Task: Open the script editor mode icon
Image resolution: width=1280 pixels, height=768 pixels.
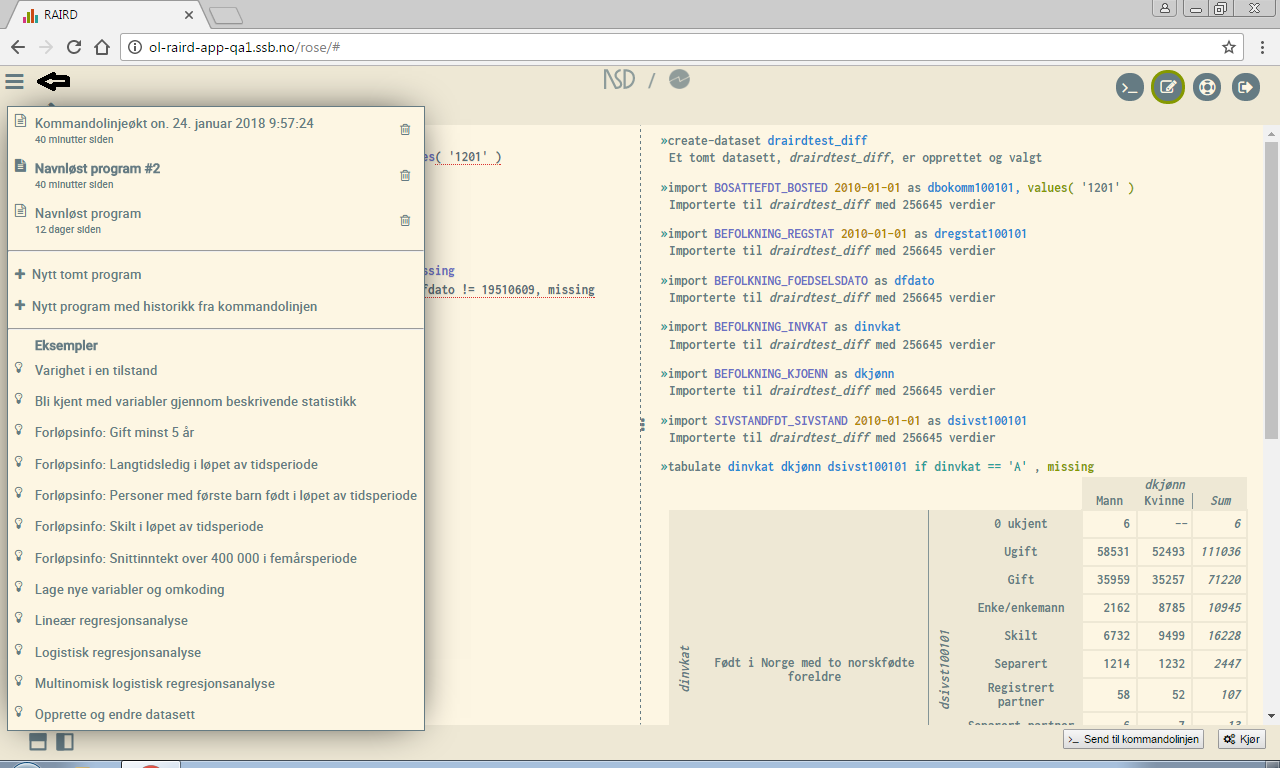Action: pos(1167,87)
